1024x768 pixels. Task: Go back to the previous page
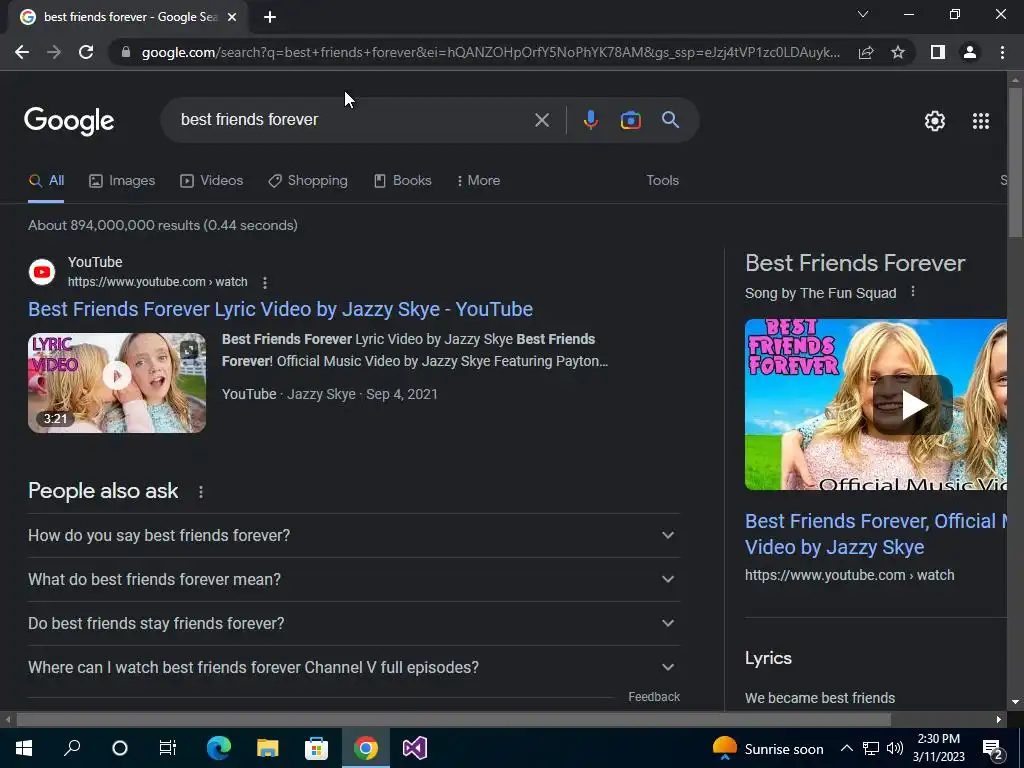[x=22, y=52]
